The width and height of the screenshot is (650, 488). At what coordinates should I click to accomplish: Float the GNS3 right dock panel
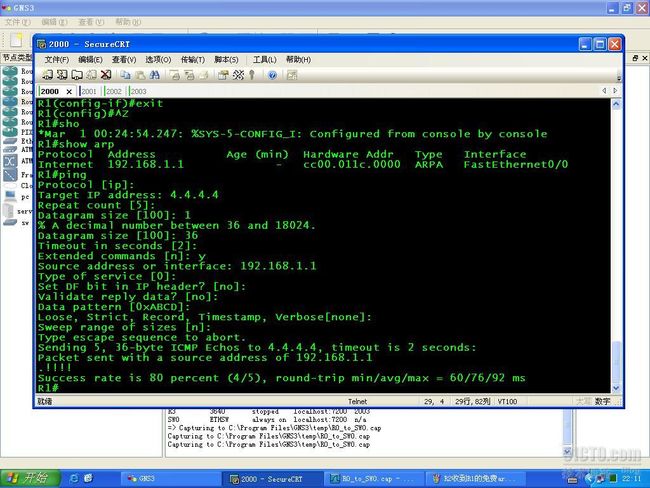click(x=635, y=58)
